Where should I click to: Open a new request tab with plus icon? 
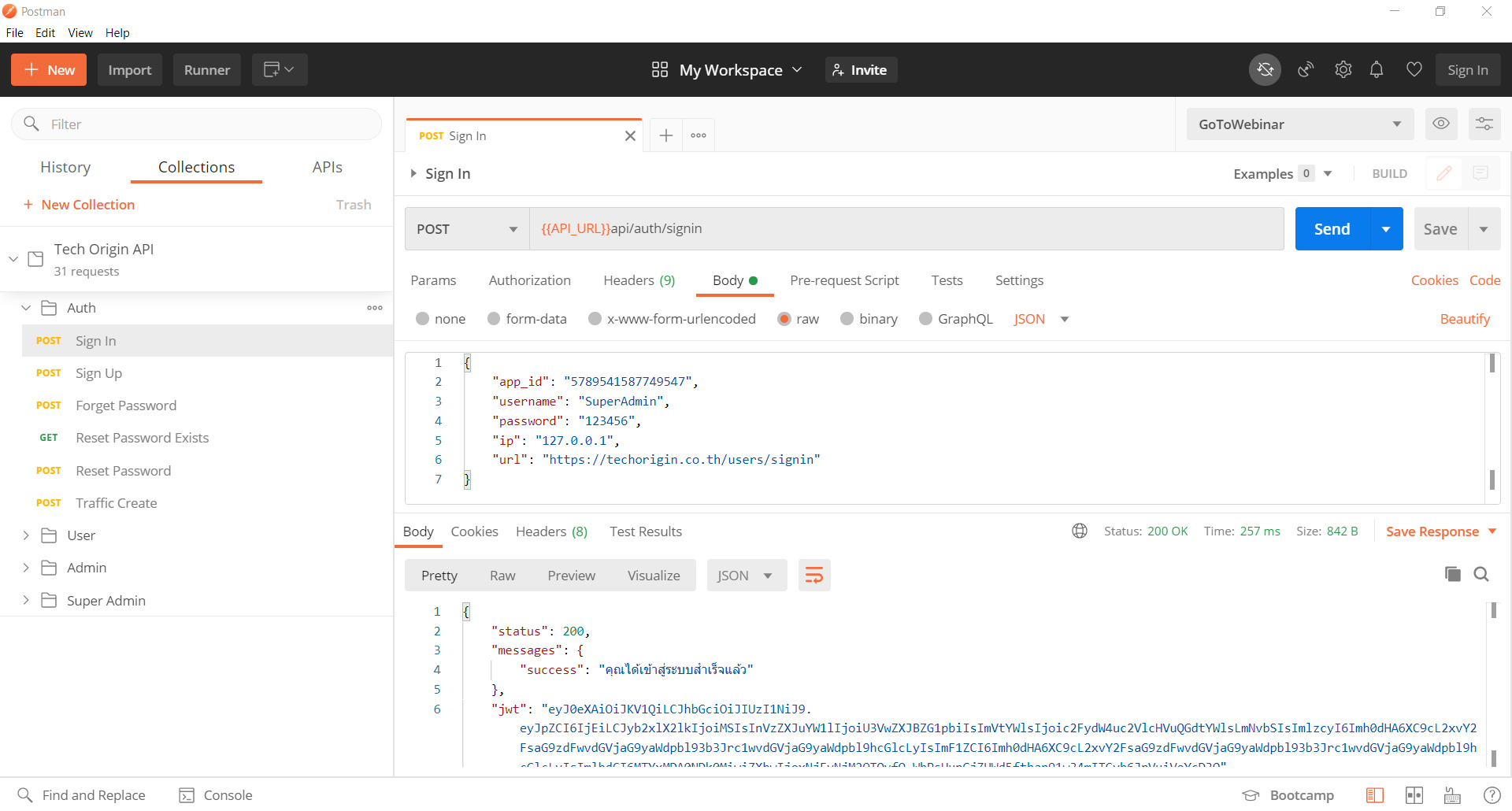665,135
